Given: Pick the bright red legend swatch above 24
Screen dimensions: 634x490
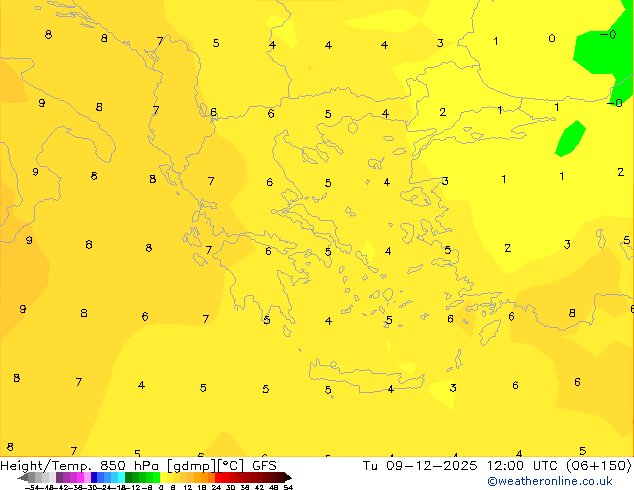Looking at the screenshot, I should point(219,477).
